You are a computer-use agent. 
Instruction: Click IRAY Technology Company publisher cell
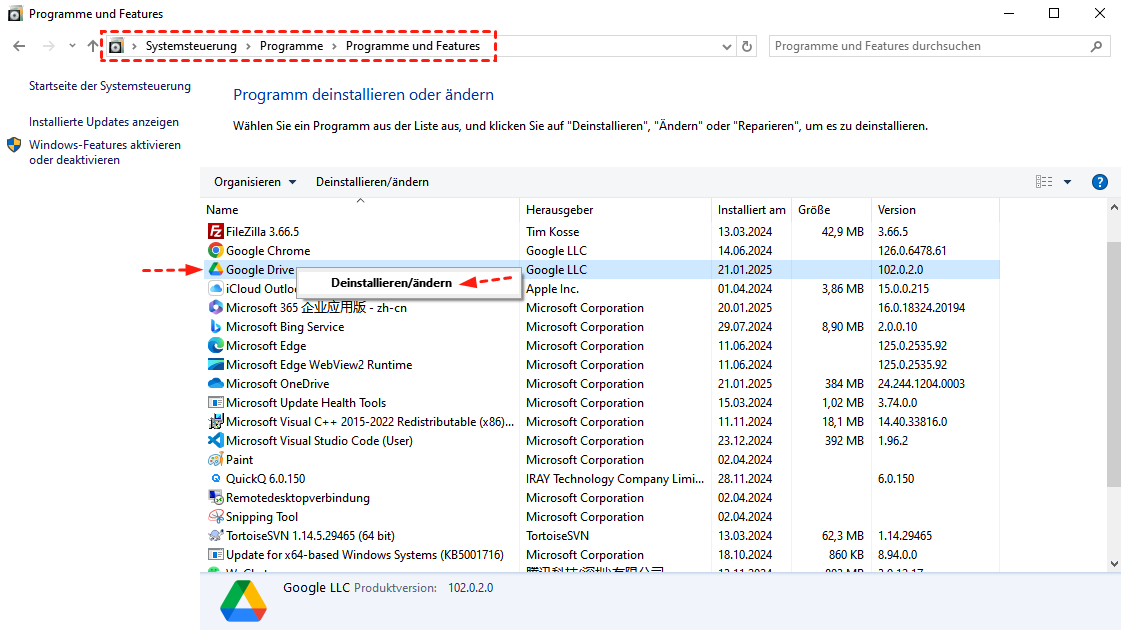(615, 478)
